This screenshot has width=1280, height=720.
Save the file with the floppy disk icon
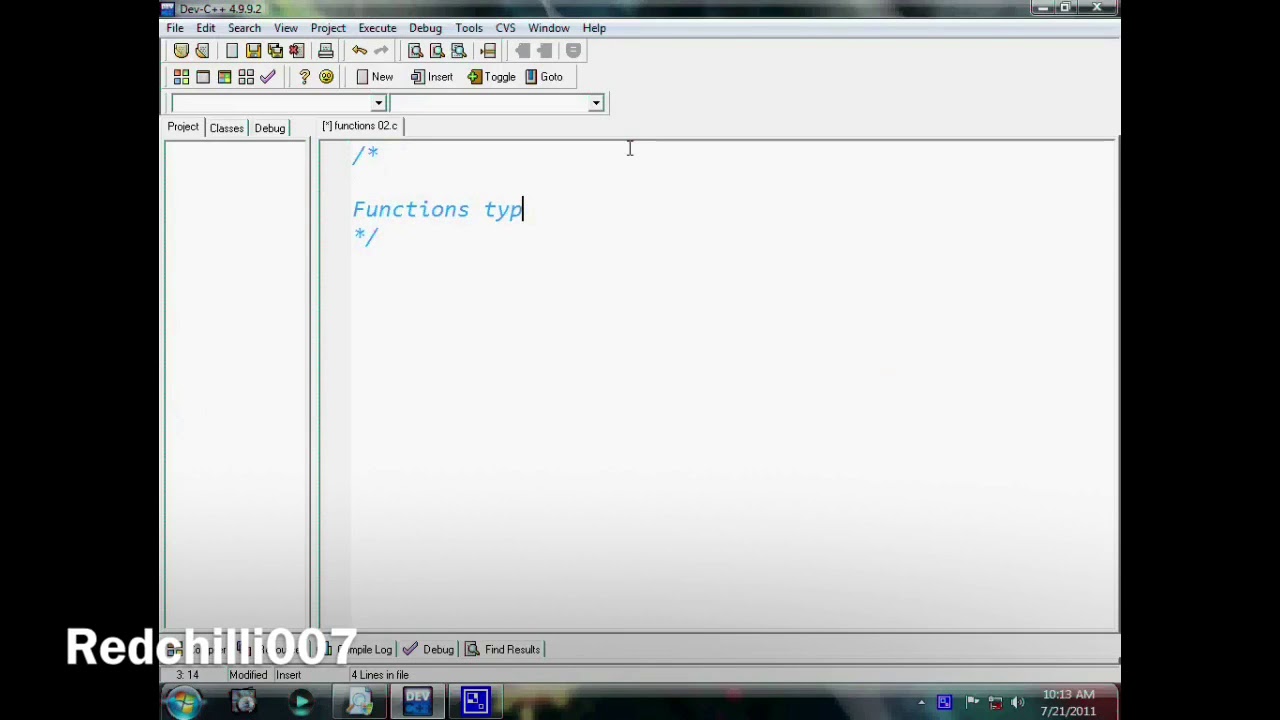(x=254, y=51)
